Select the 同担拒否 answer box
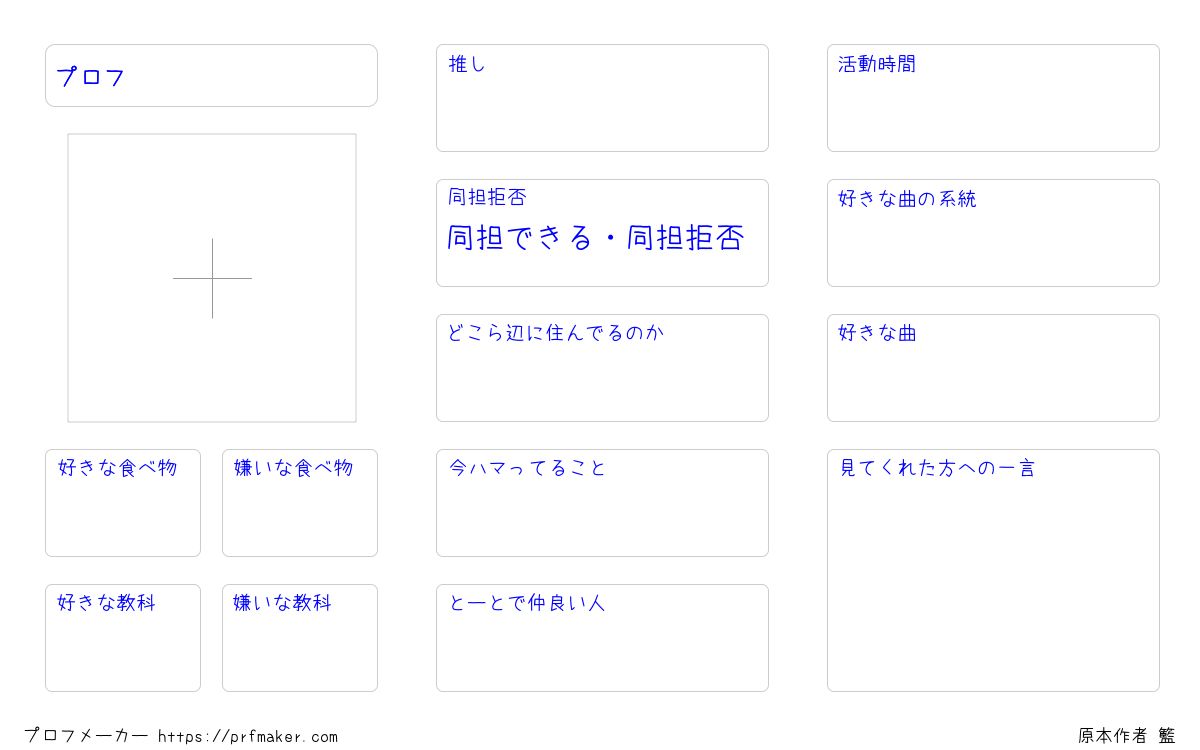 602,233
